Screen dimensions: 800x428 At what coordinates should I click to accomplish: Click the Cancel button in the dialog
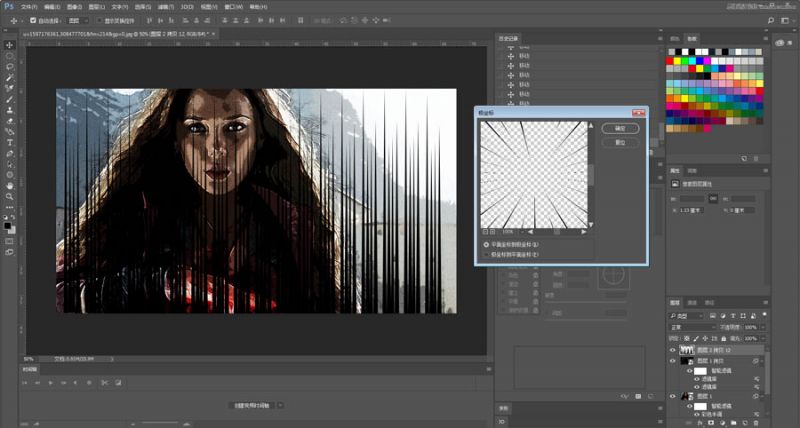[x=619, y=142]
